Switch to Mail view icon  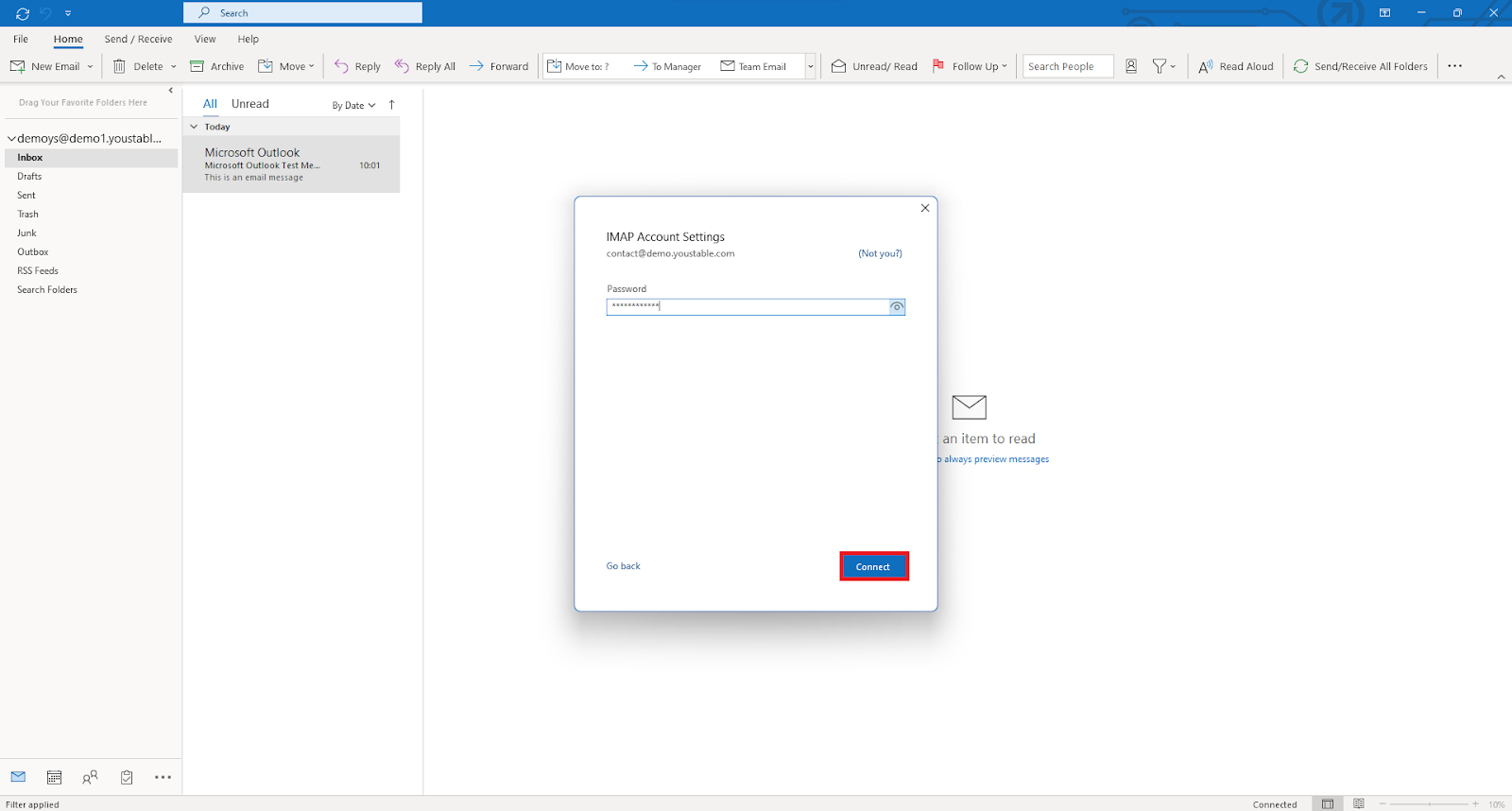tap(18, 777)
